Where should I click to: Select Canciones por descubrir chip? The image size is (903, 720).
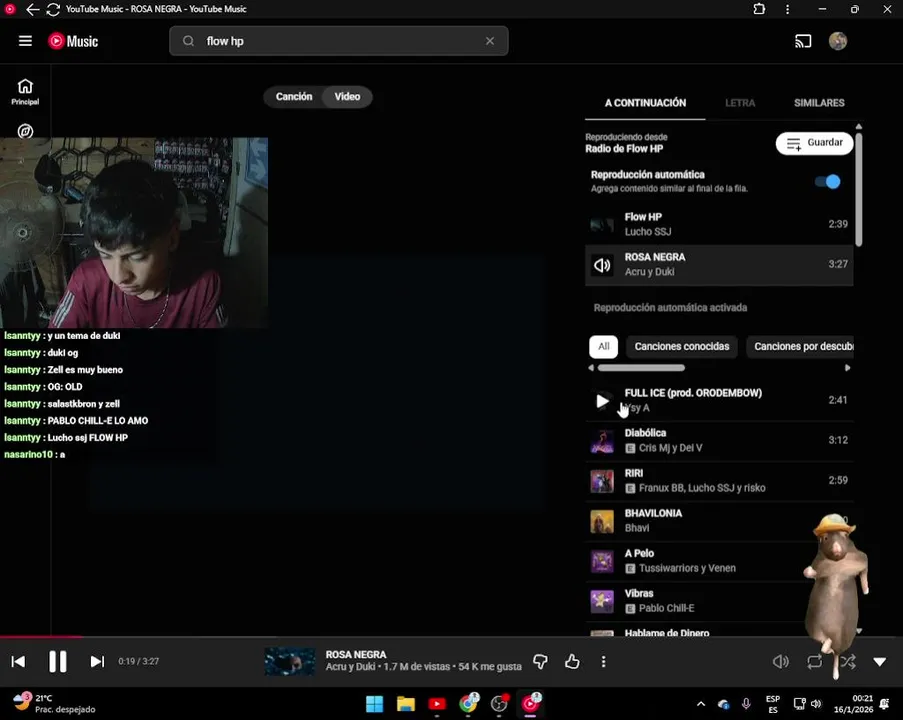click(800, 347)
